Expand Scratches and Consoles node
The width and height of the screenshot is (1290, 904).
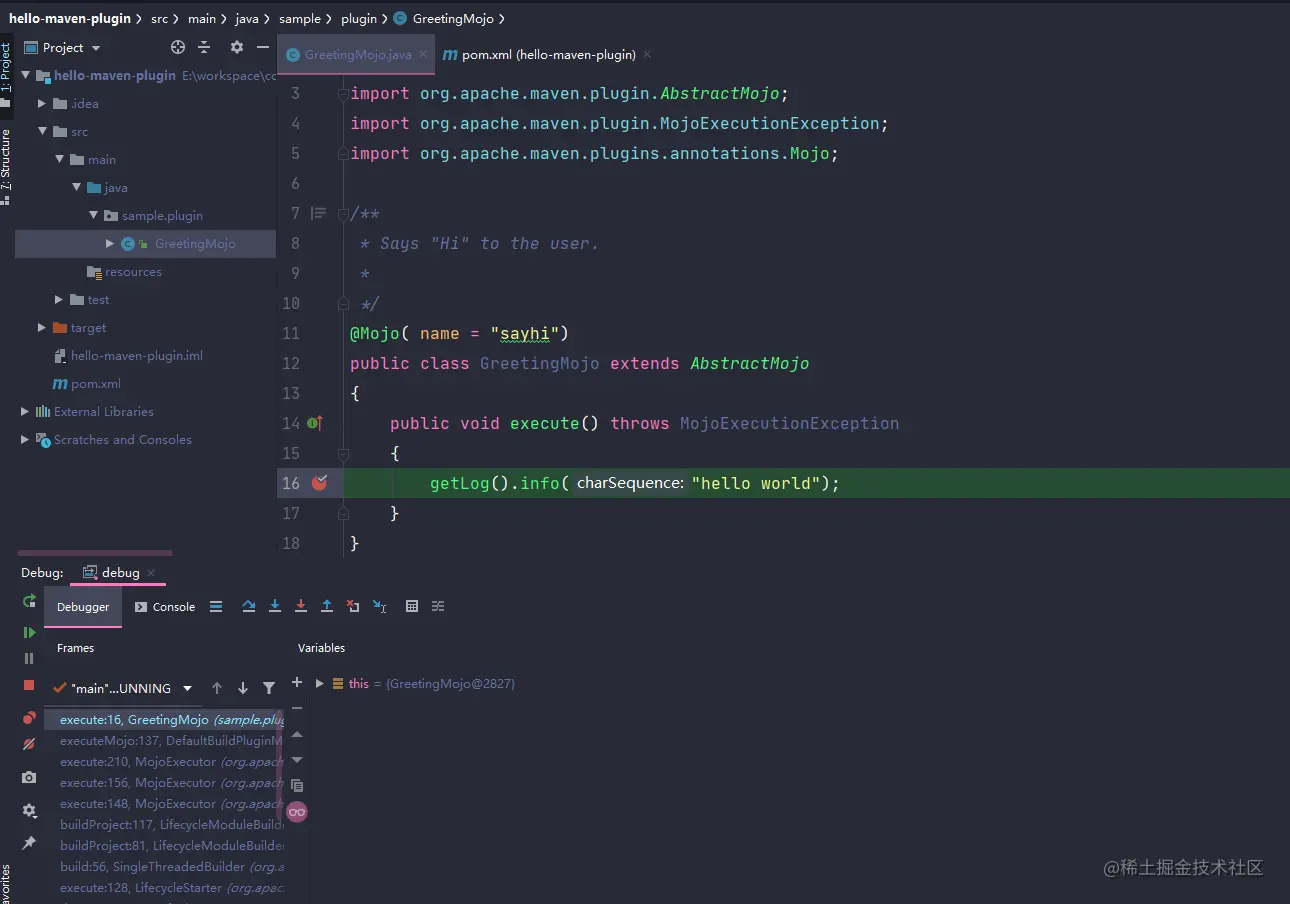[25, 440]
